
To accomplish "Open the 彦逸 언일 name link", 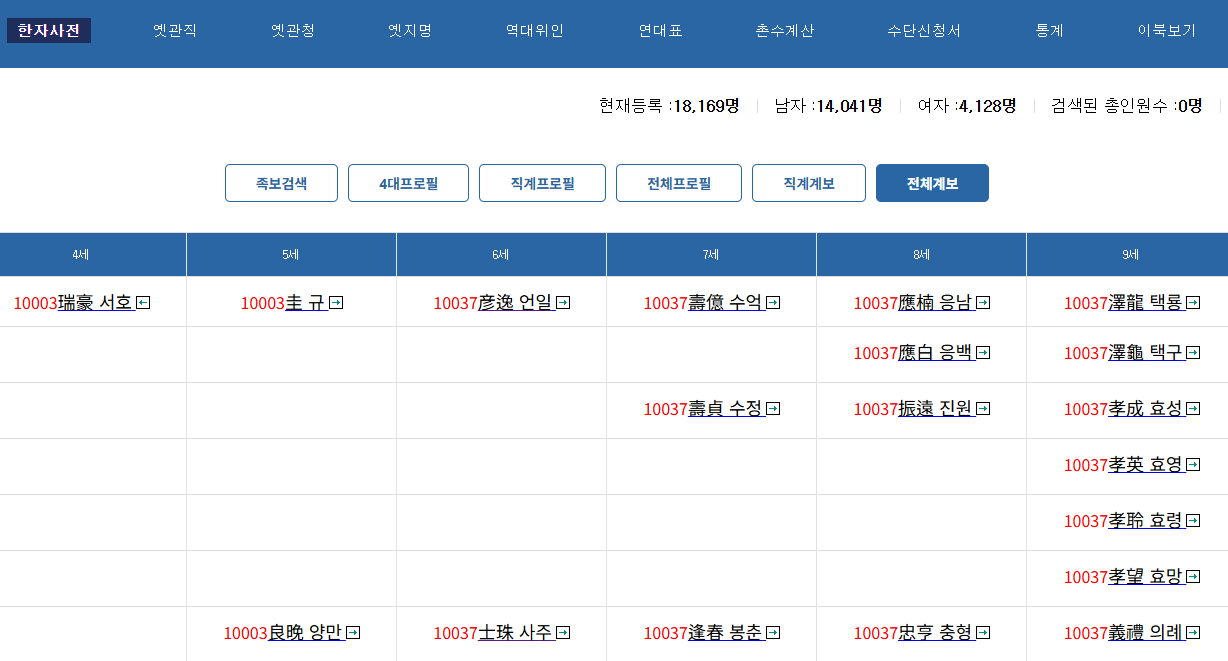I will tap(516, 303).
